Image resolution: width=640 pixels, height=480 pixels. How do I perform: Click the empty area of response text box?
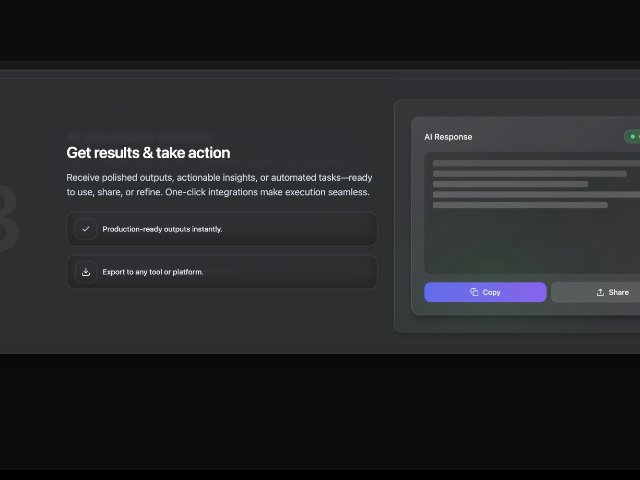530,245
